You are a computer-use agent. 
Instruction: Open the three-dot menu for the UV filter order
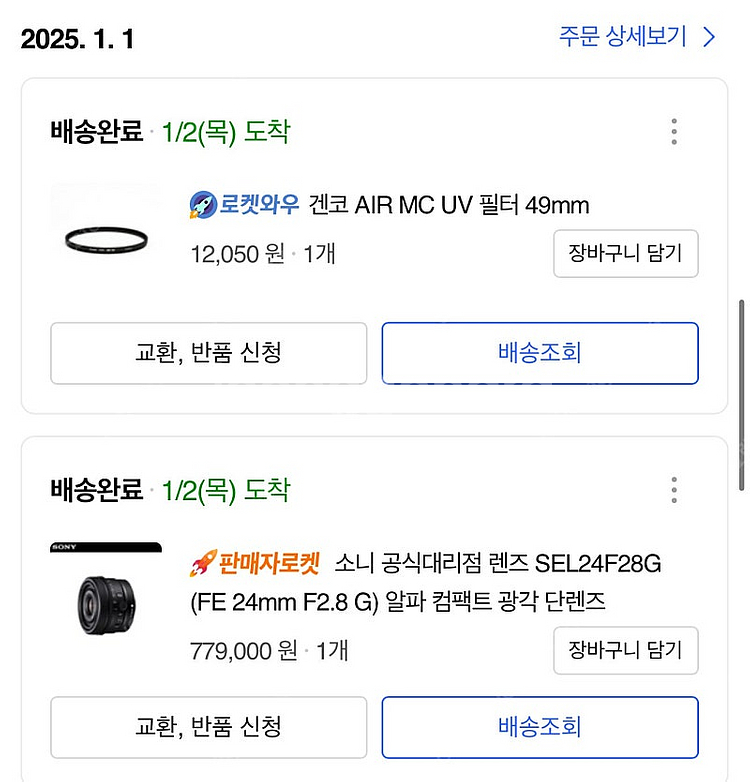click(x=674, y=132)
